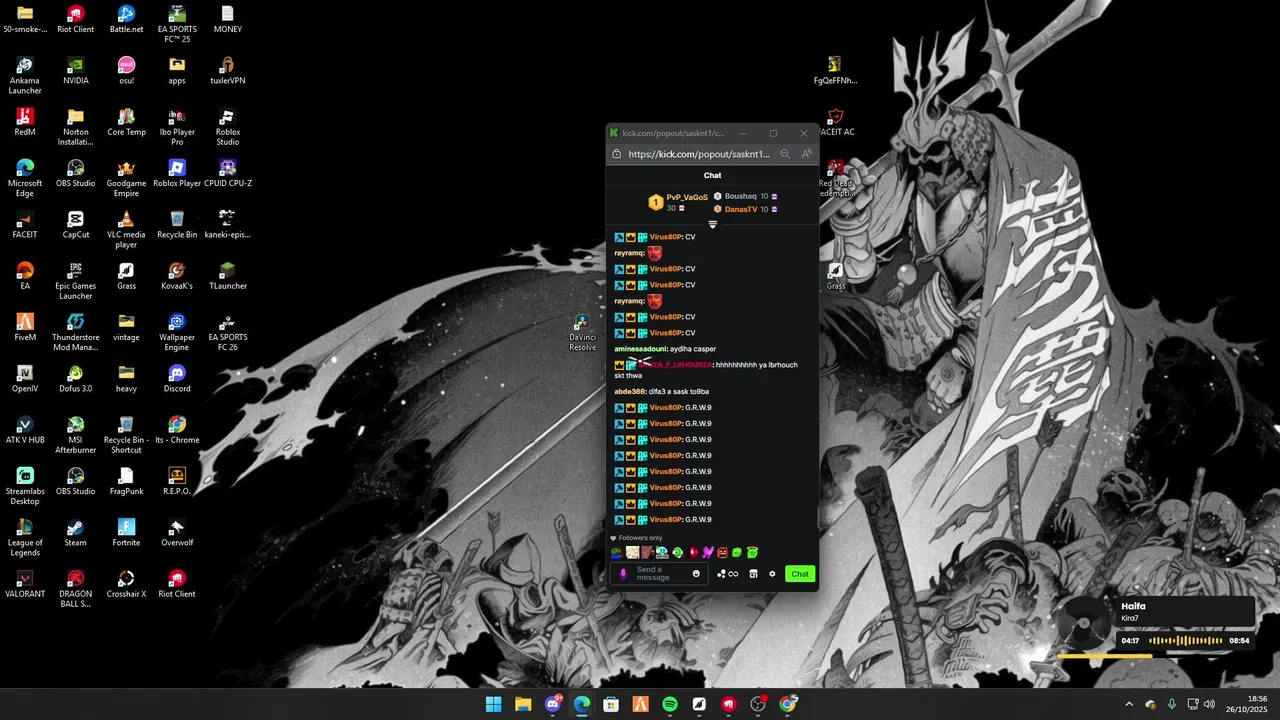
Task: Open aminesaadouni username in chat
Action: [x=640, y=349]
